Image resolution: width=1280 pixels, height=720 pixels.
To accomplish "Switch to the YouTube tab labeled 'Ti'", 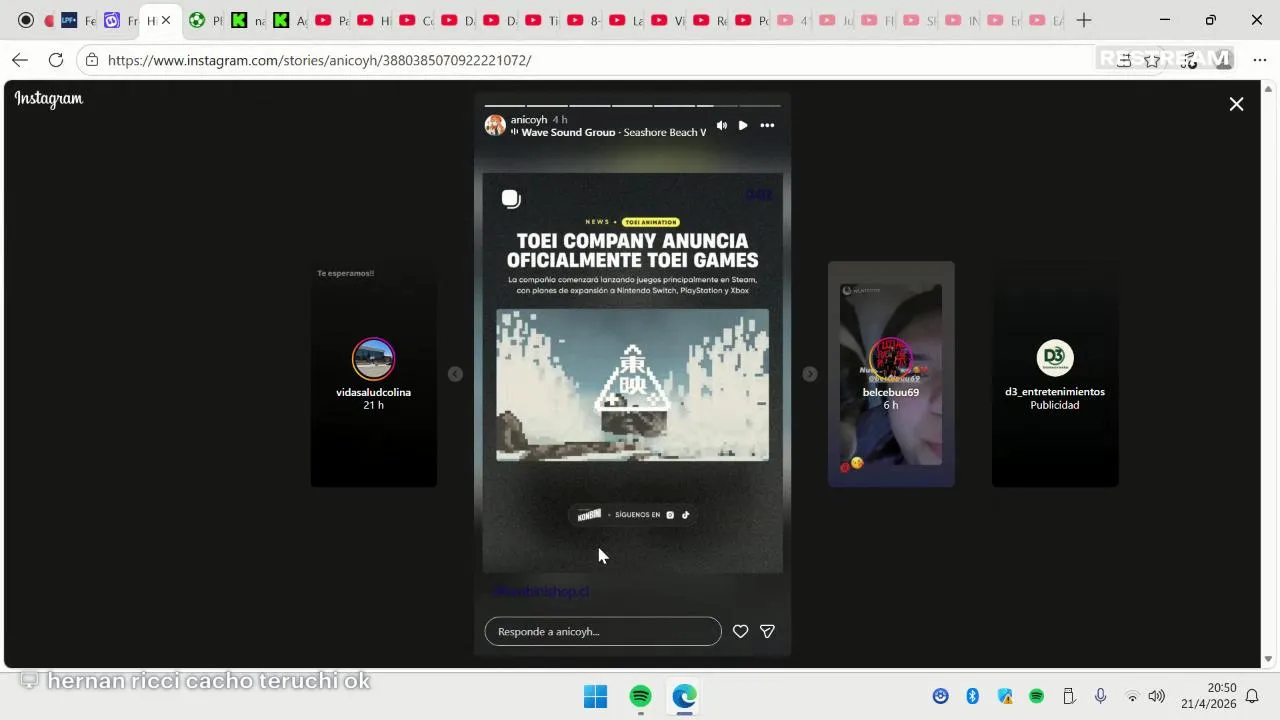I will pos(542,20).
